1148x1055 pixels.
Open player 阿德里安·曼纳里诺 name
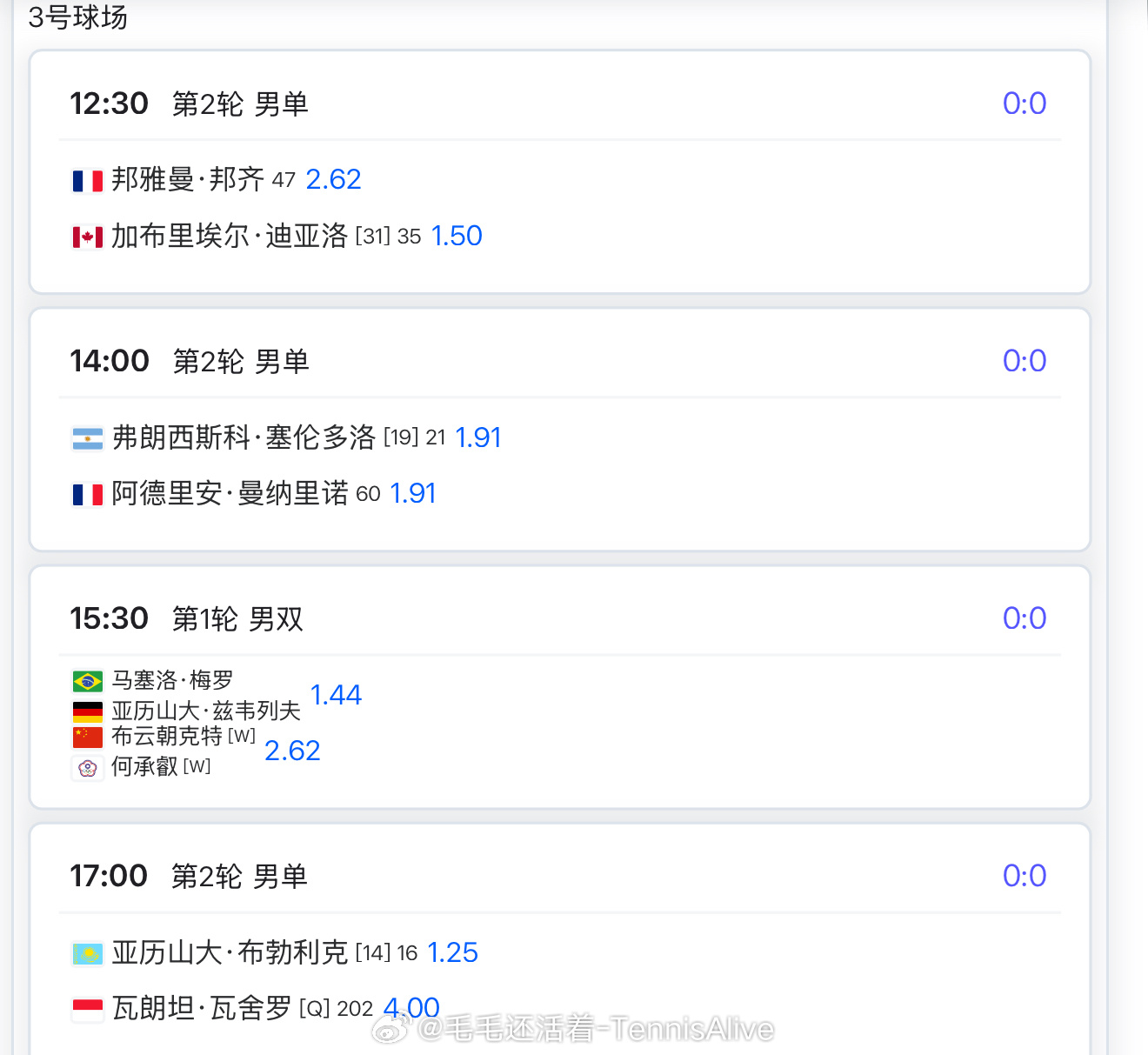[230, 493]
